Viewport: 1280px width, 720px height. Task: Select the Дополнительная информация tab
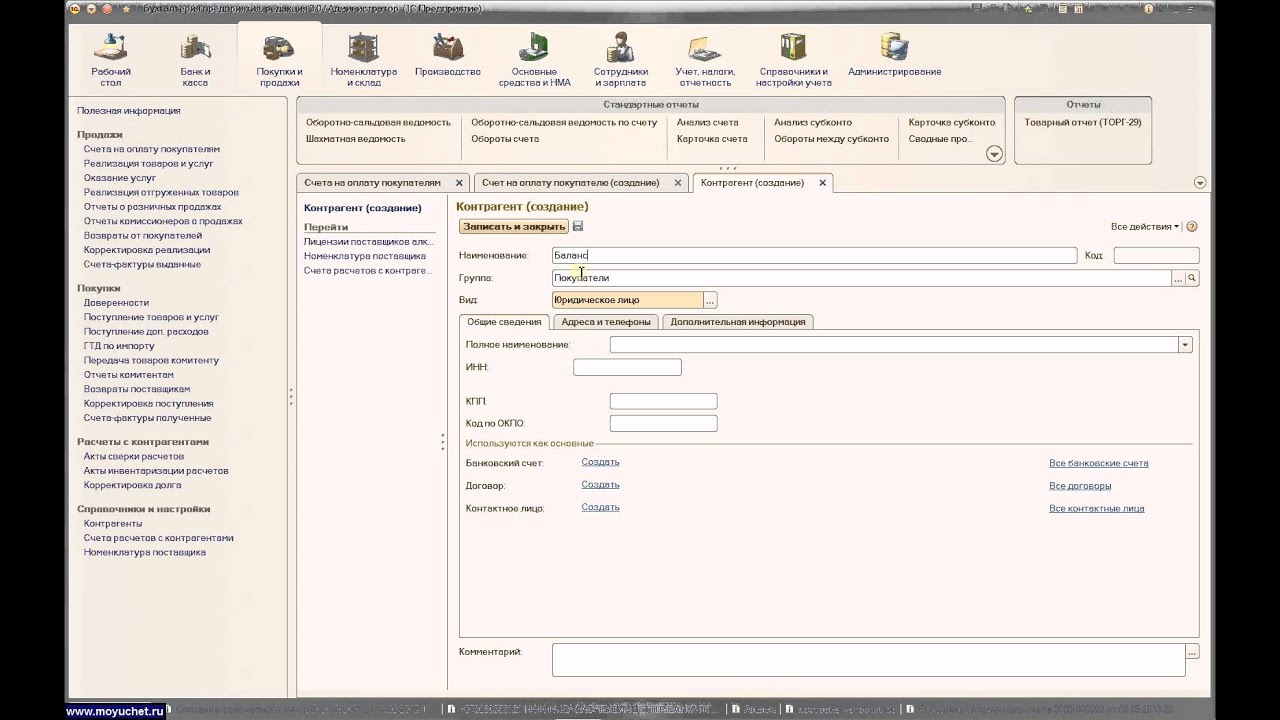tap(738, 322)
